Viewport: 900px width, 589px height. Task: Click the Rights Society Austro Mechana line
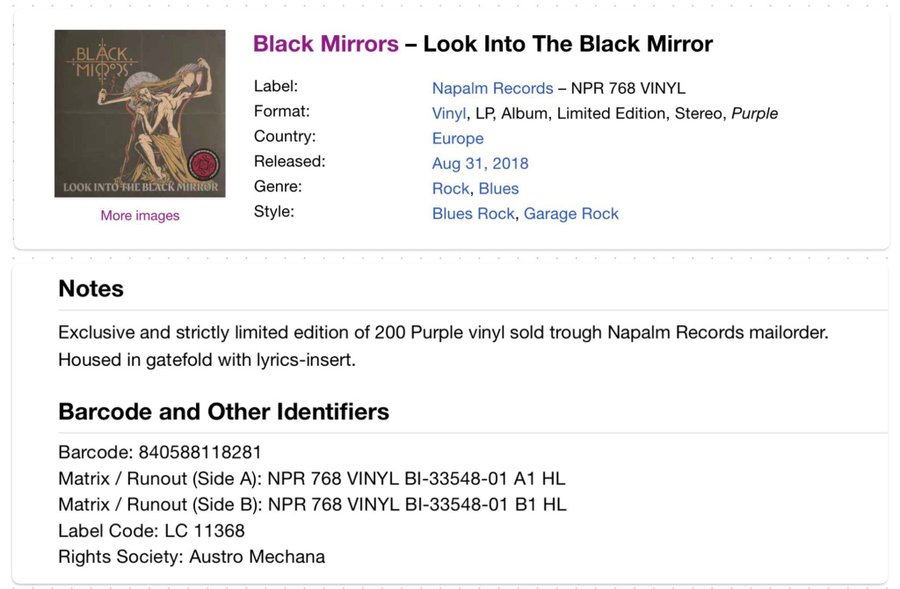click(192, 556)
